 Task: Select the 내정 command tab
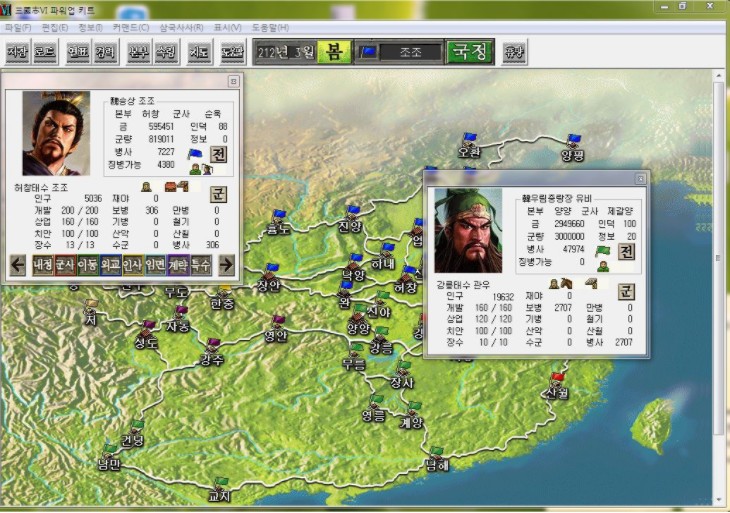[43, 265]
